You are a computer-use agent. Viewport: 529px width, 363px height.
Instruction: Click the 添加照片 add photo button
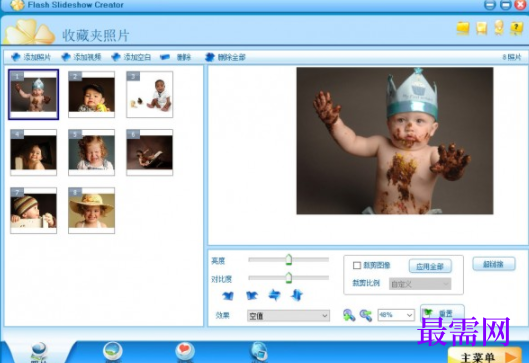pos(31,57)
